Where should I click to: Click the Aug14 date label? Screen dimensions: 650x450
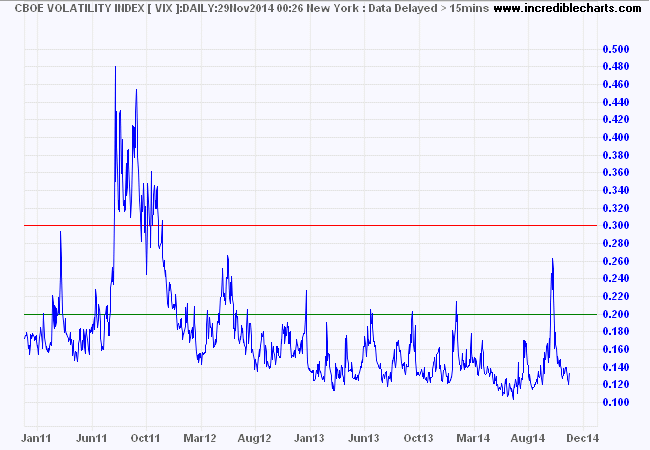point(528,438)
